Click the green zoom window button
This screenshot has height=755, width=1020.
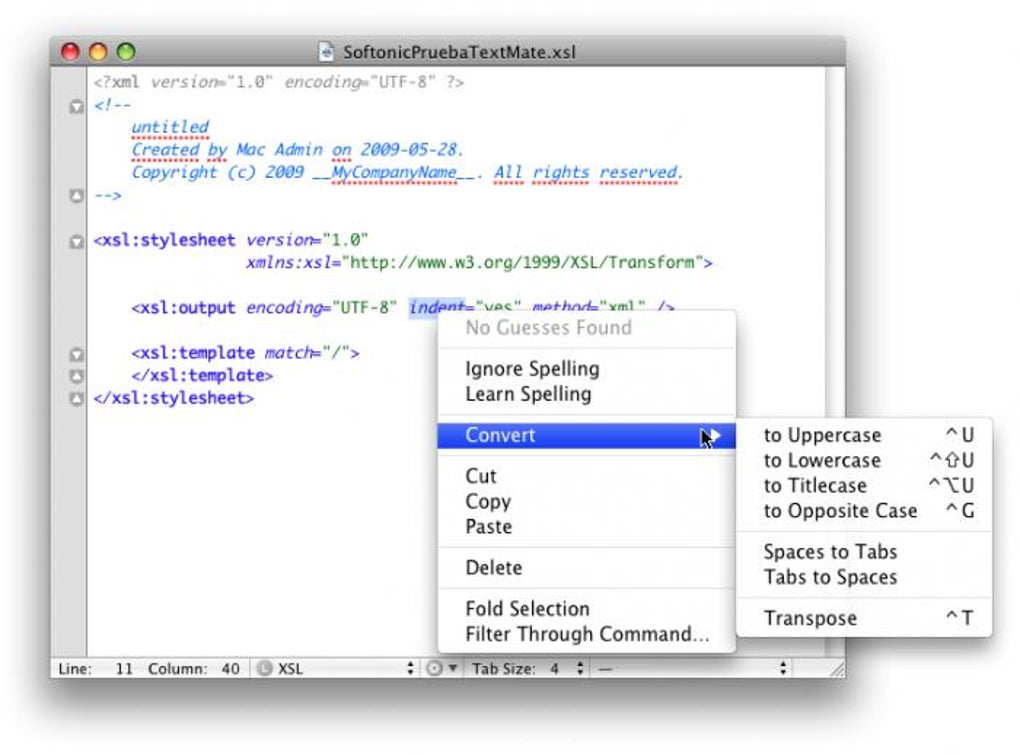click(x=125, y=51)
